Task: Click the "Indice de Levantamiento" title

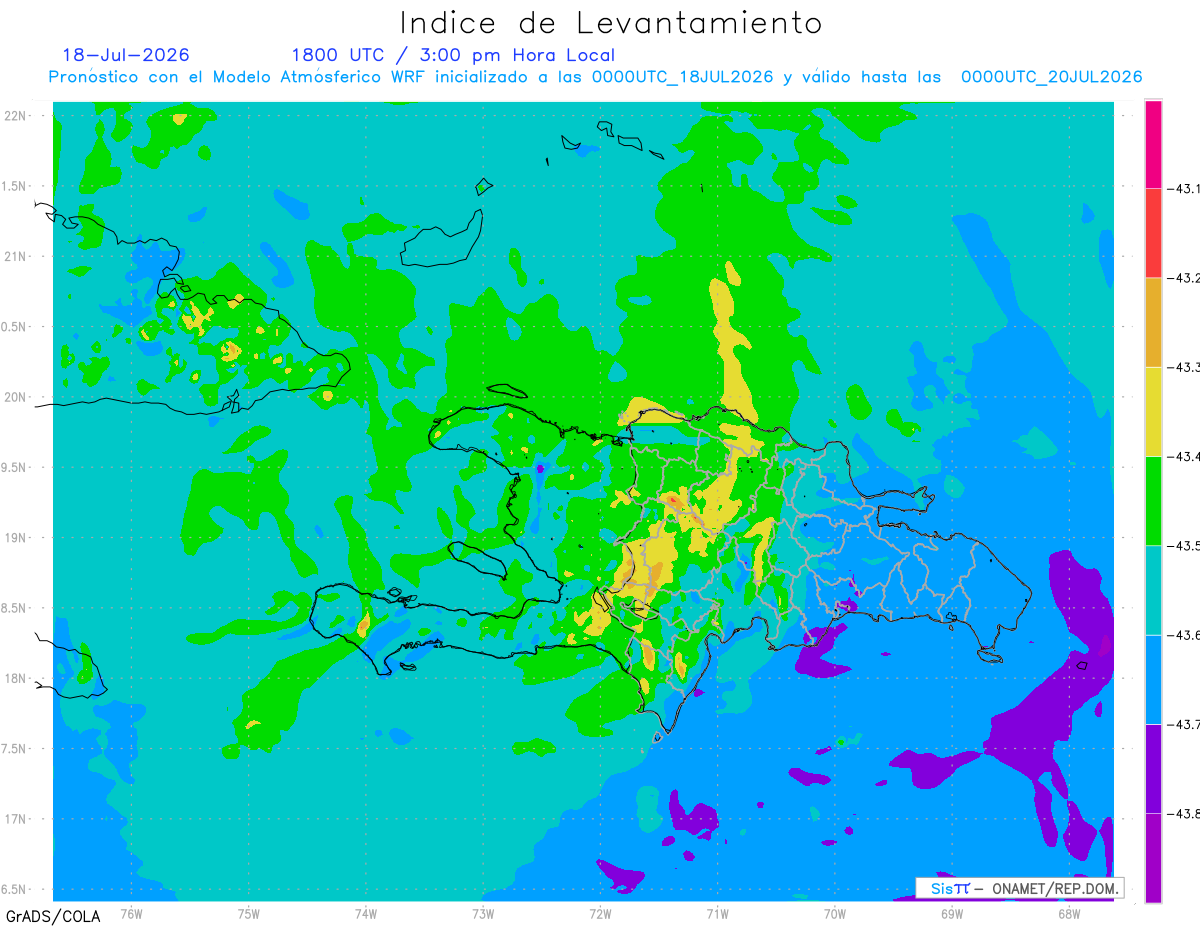Action: click(x=611, y=22)
